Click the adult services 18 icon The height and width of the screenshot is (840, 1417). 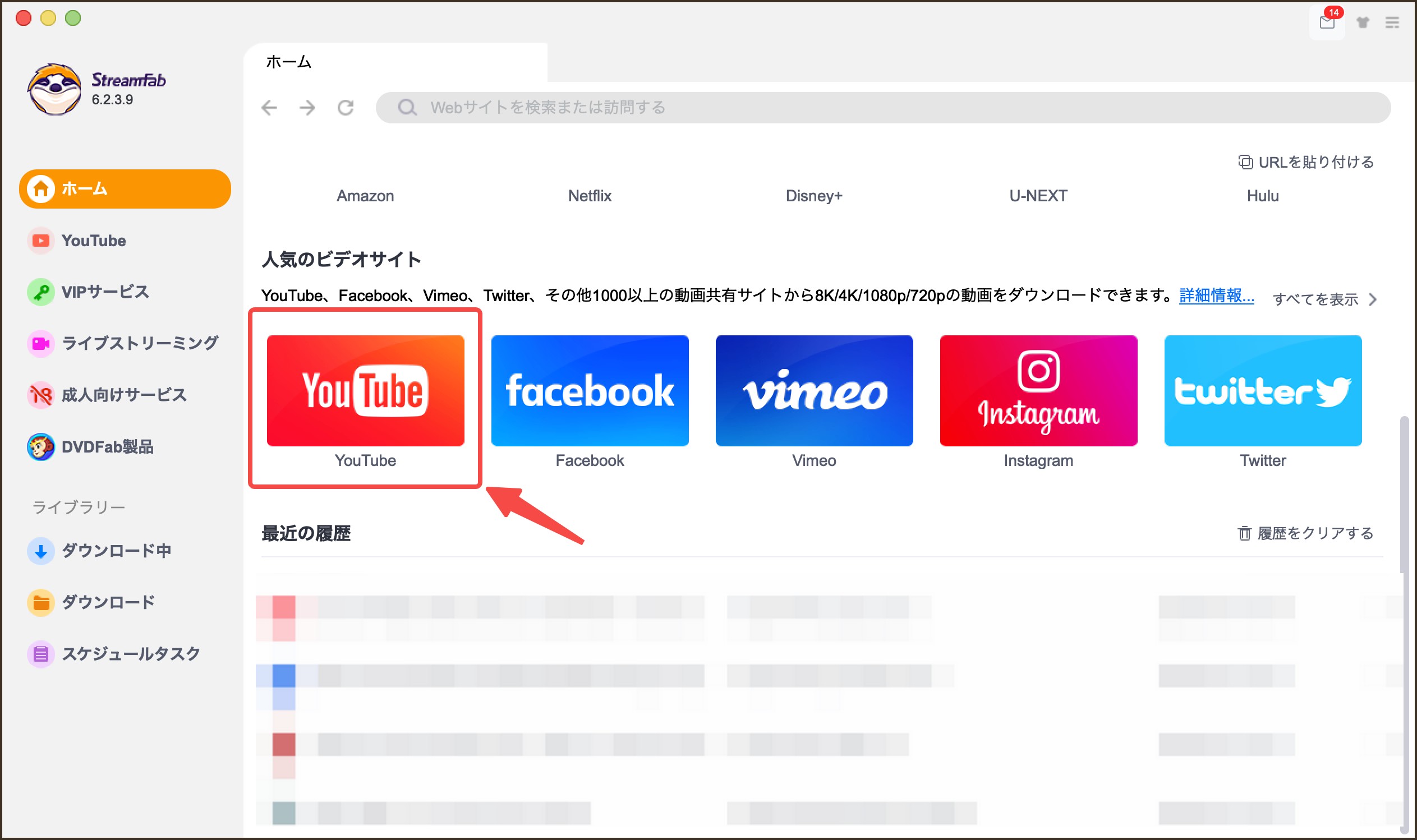[41, 395]
